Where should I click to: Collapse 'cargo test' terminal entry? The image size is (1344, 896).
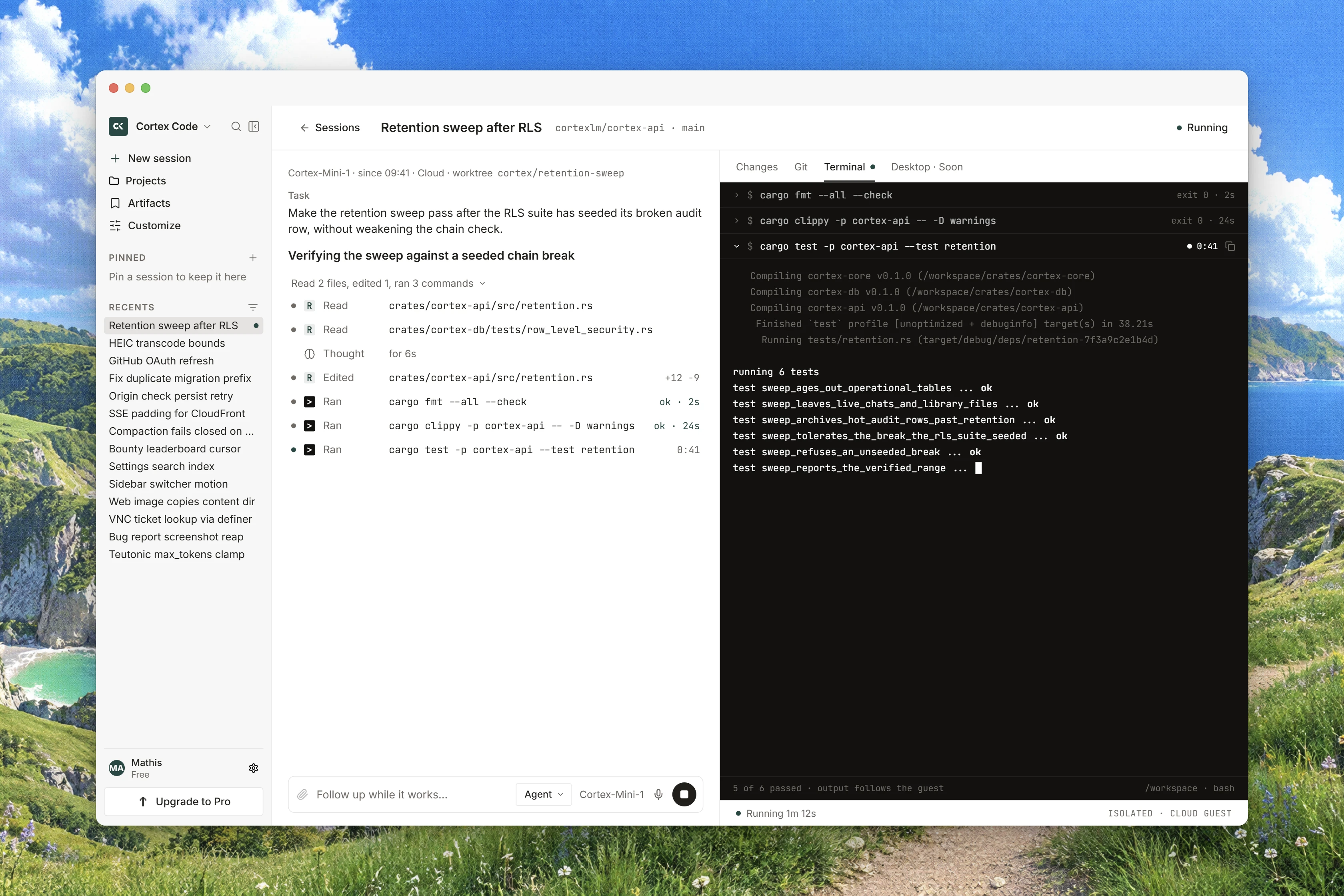click(x=736, y=246)
